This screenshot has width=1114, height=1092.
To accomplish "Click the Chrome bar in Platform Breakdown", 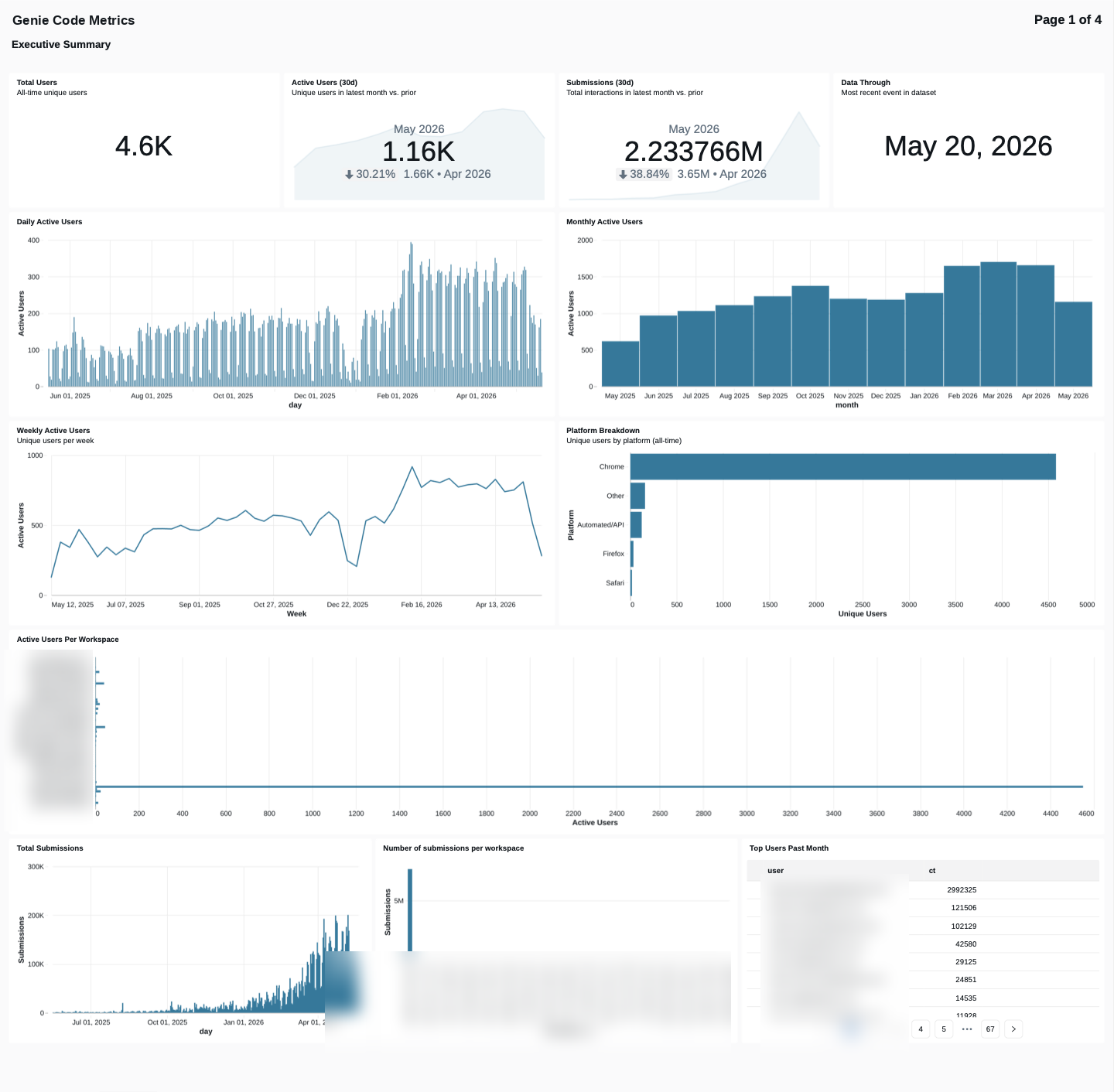I will [843, 466].
